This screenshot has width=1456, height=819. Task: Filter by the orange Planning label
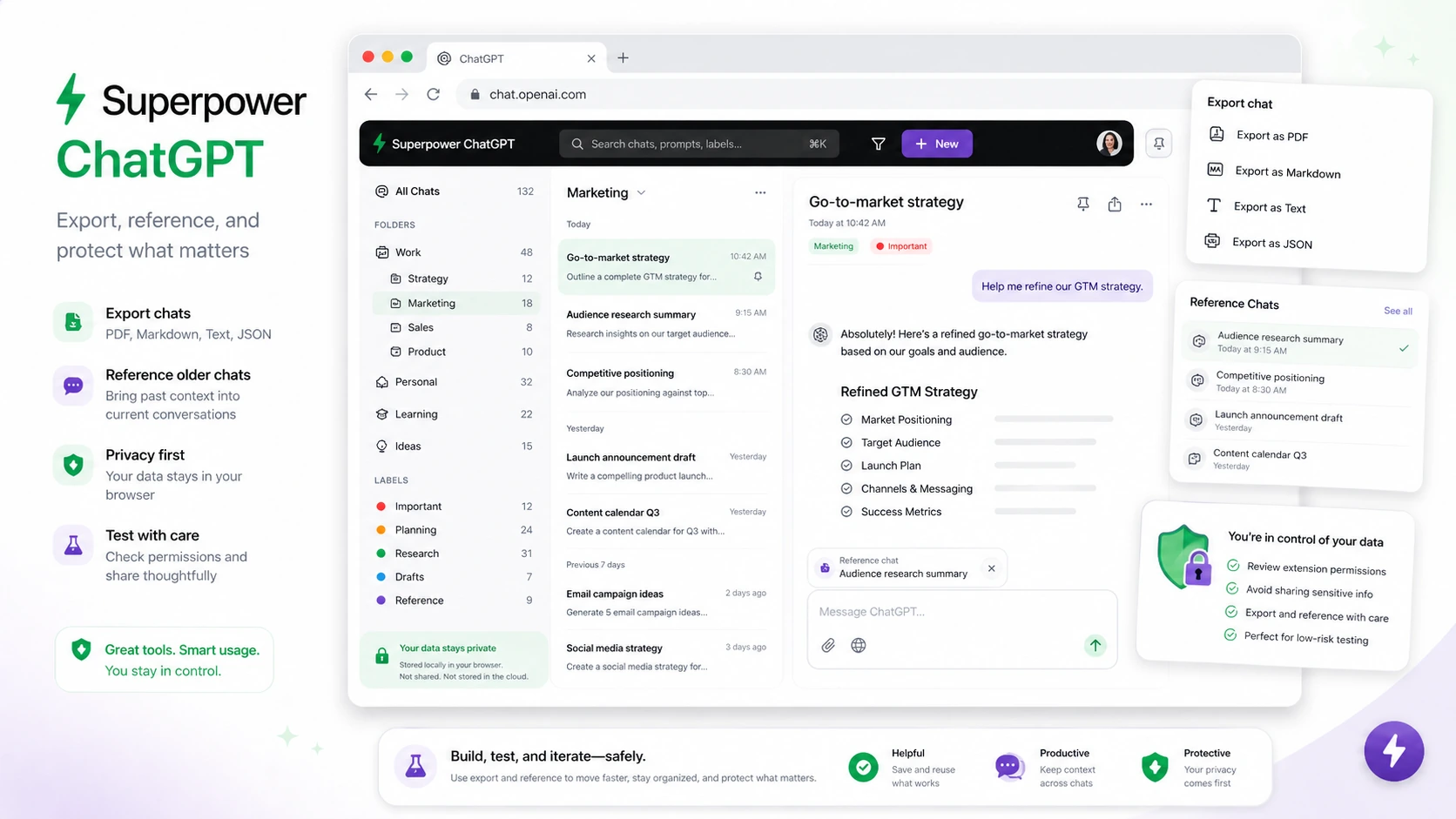coord(455,530)
